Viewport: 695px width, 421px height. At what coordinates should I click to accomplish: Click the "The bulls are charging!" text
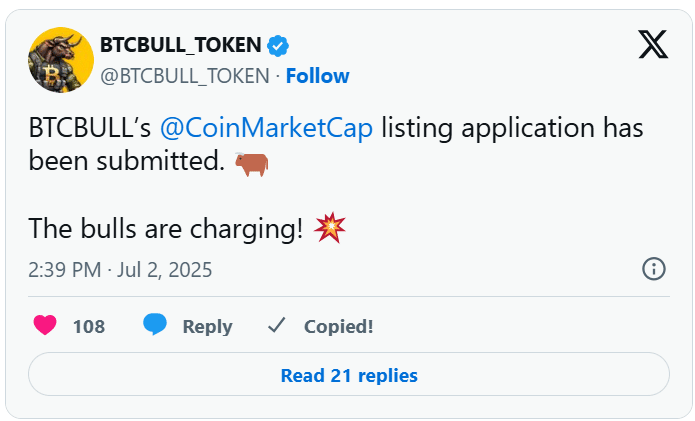[x=166, y=229]
